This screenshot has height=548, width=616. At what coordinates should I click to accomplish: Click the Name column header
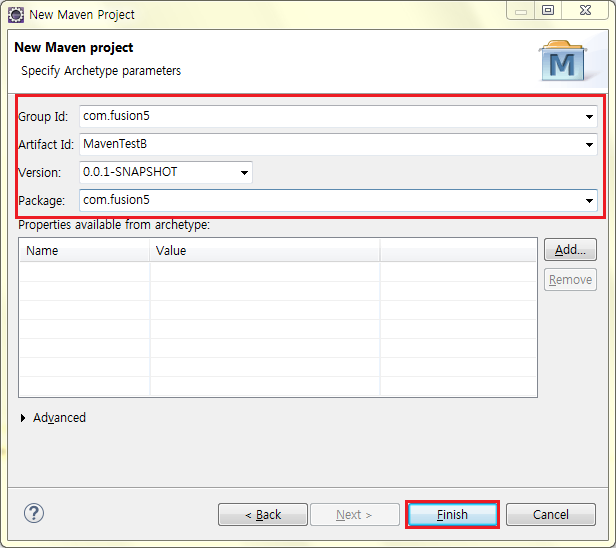point(84,251)
